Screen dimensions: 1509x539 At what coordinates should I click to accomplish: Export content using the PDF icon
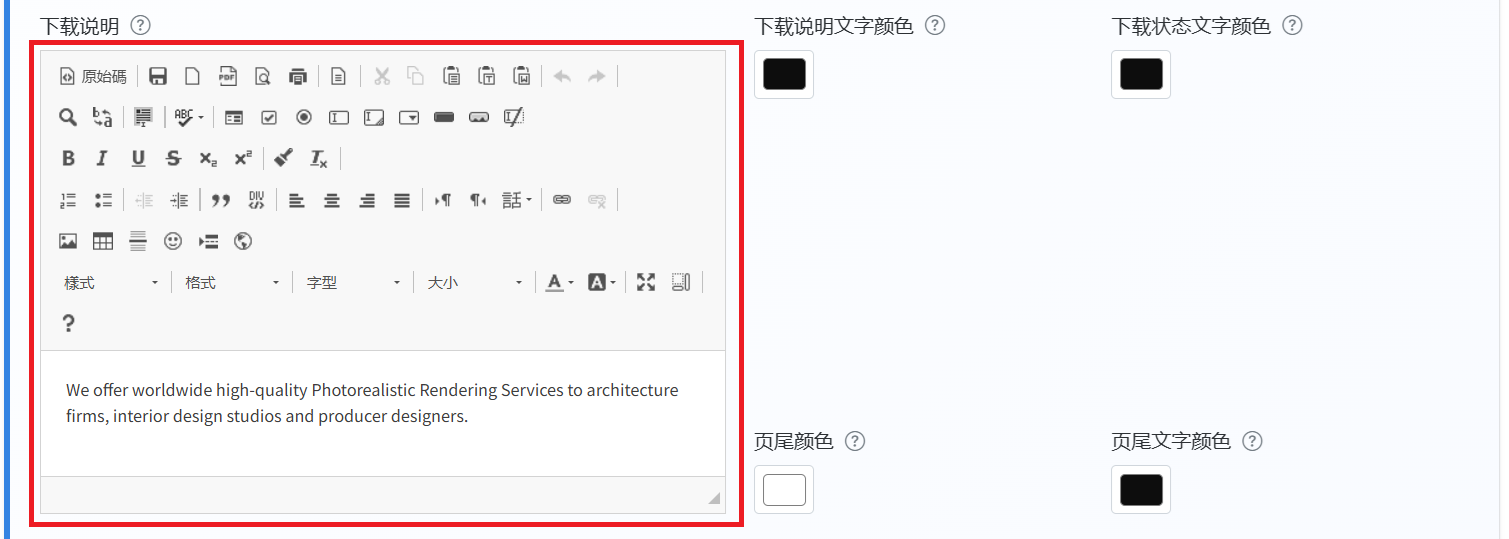(227, 76)
